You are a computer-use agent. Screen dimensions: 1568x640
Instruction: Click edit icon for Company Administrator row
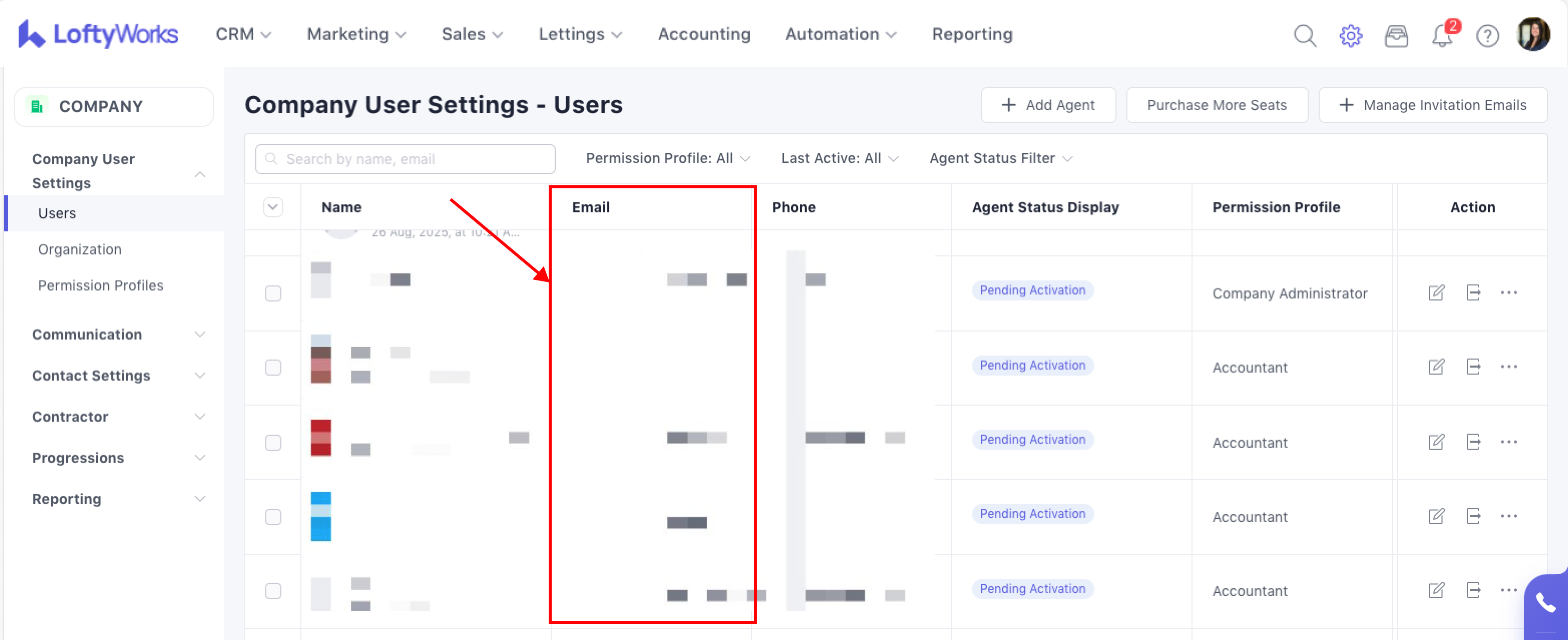click(1436, 293)
